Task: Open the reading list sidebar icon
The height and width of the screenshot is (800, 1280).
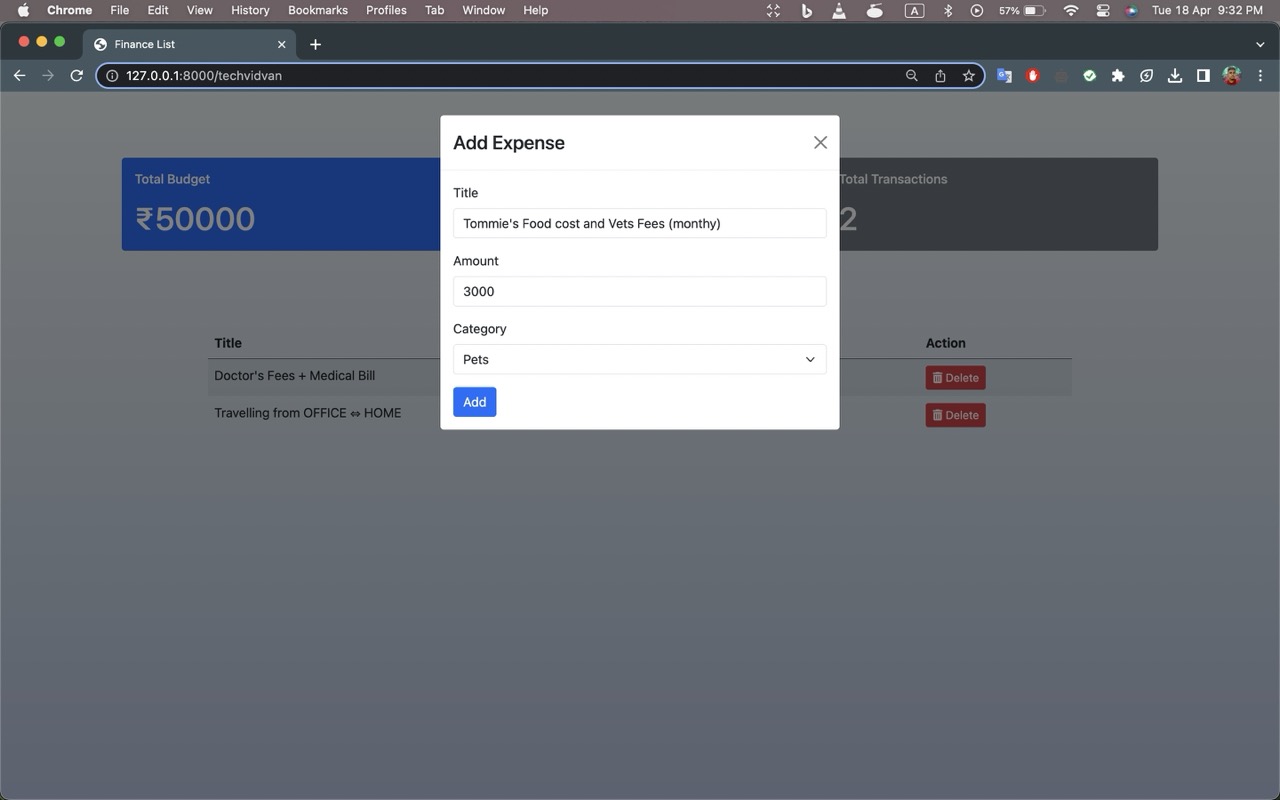Action: 1203,75
